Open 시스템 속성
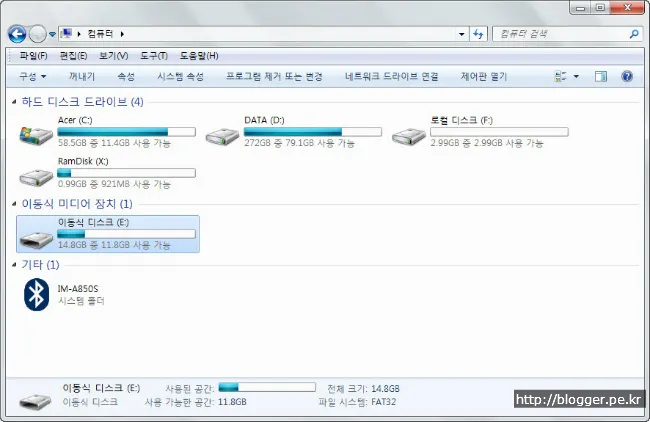This screenshot has width=650, height=422. coord(180,76)
